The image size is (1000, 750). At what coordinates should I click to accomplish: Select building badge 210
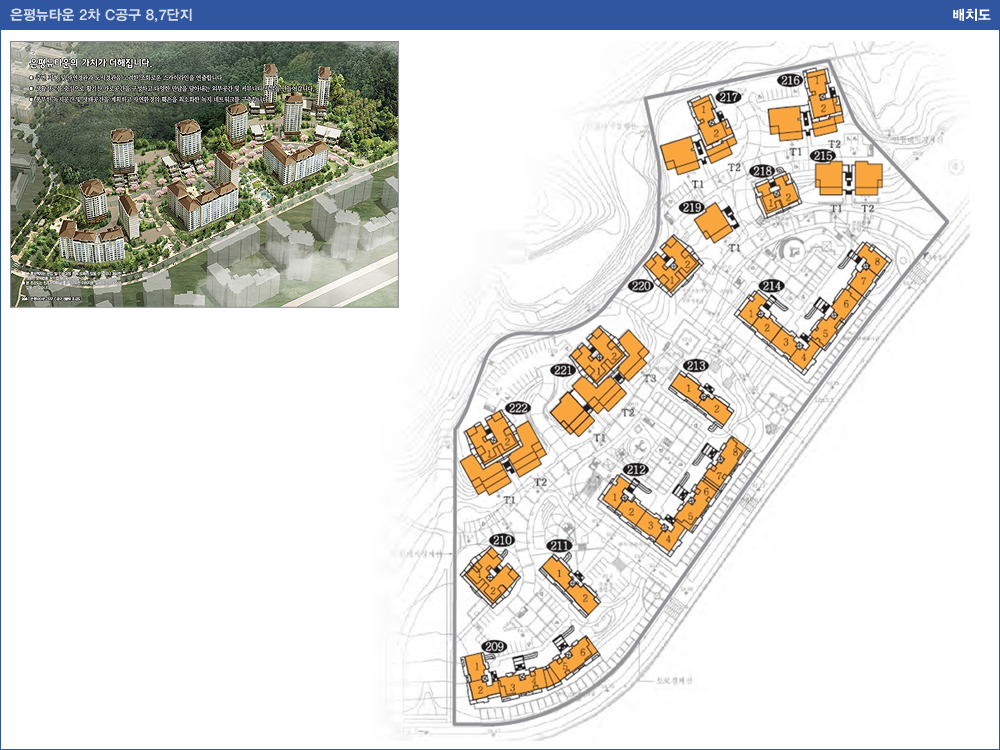pos(502,540)
